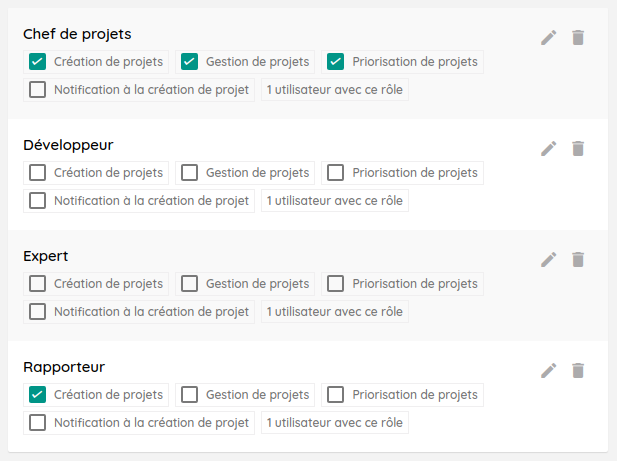Uncheck Création de projets for Chef de projets
617x461 pixels.
[x=38, y=62]
